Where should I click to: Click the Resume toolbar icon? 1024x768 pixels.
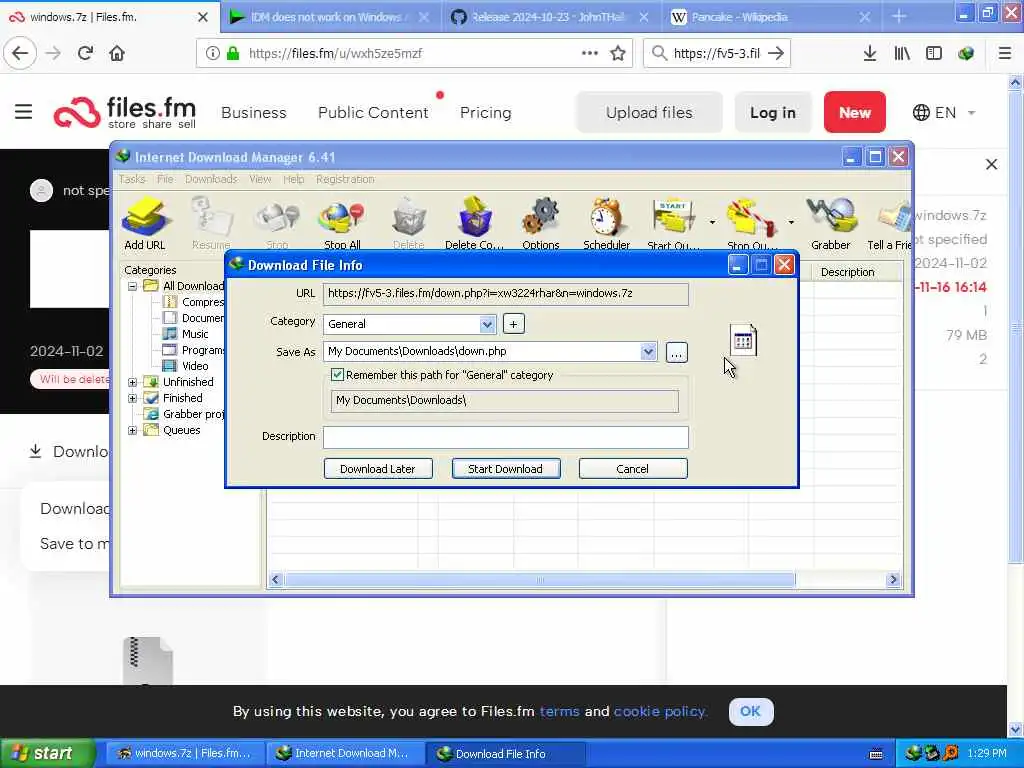(x=211, y=224)
